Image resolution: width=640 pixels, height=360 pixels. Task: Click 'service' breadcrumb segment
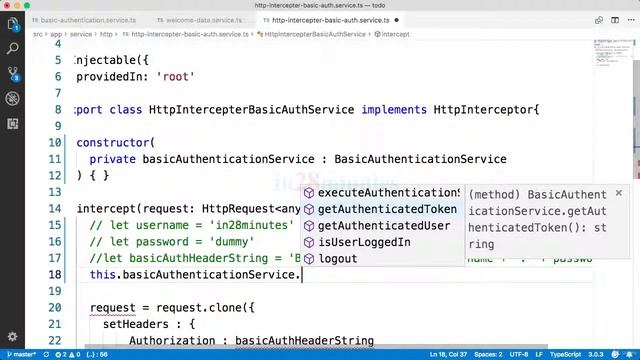point(81,34)
